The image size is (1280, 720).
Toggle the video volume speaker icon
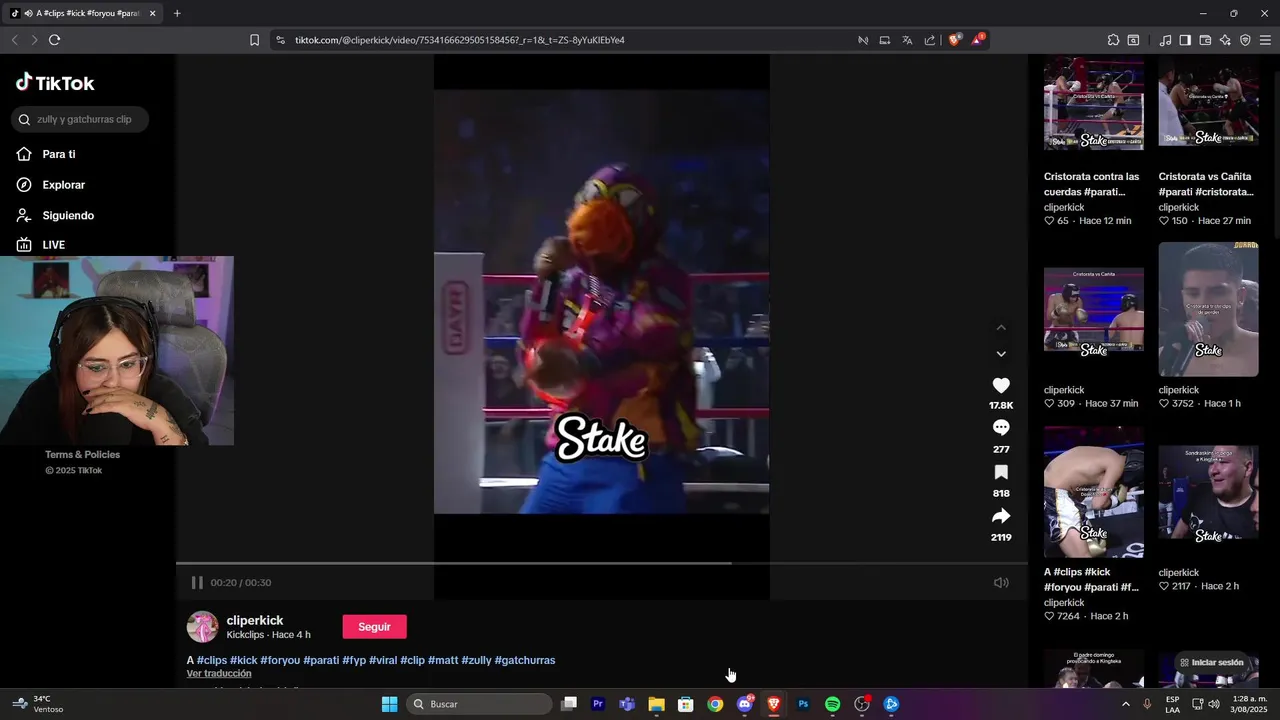click(1001, 583)
